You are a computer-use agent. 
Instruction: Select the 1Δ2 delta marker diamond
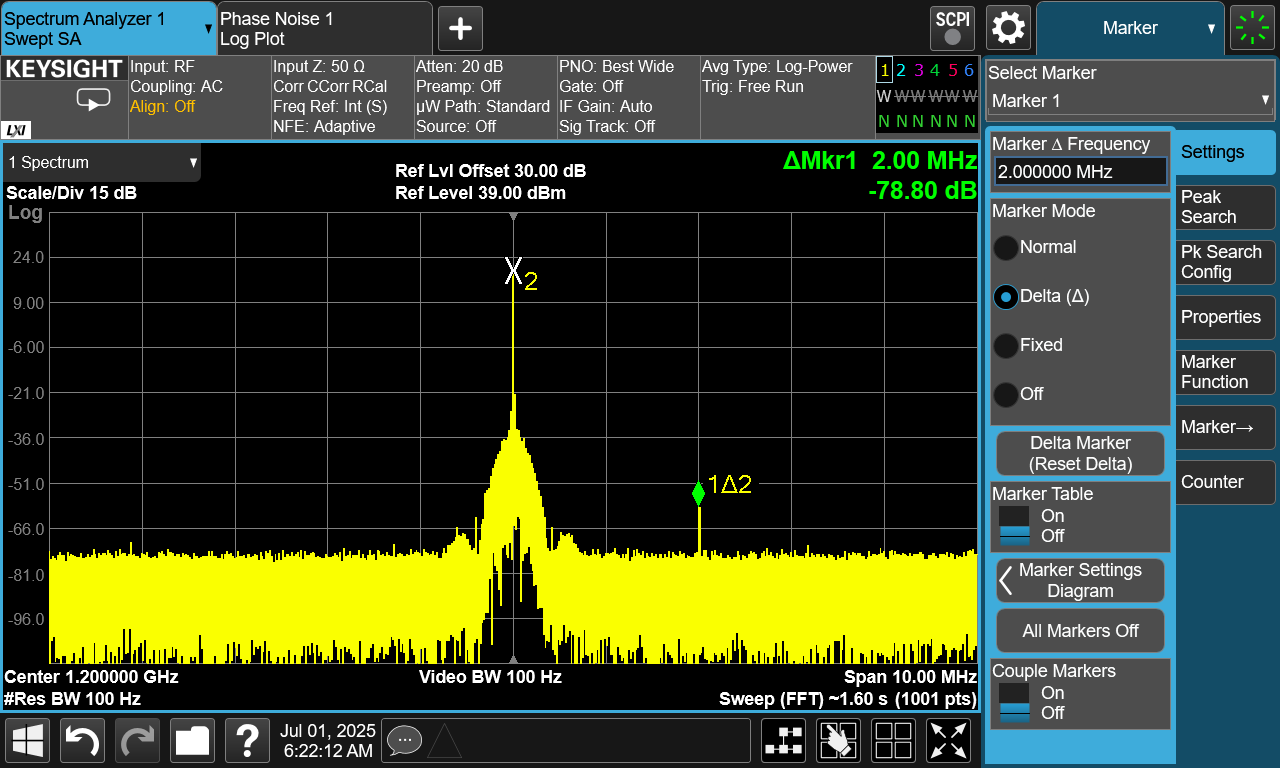tap(698, 493)
